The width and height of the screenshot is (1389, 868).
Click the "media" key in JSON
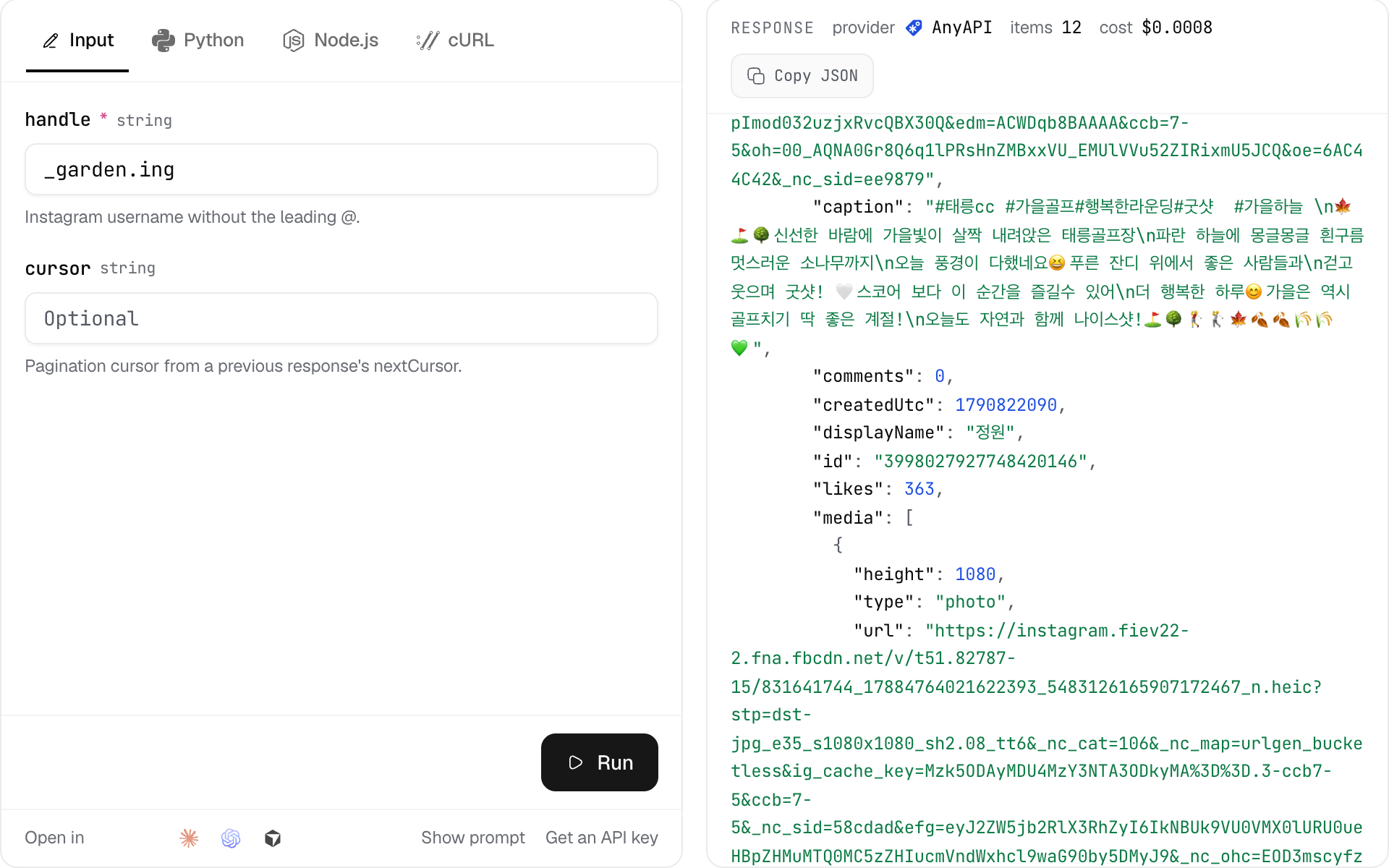pyautogui.click(x=847, y=518)
